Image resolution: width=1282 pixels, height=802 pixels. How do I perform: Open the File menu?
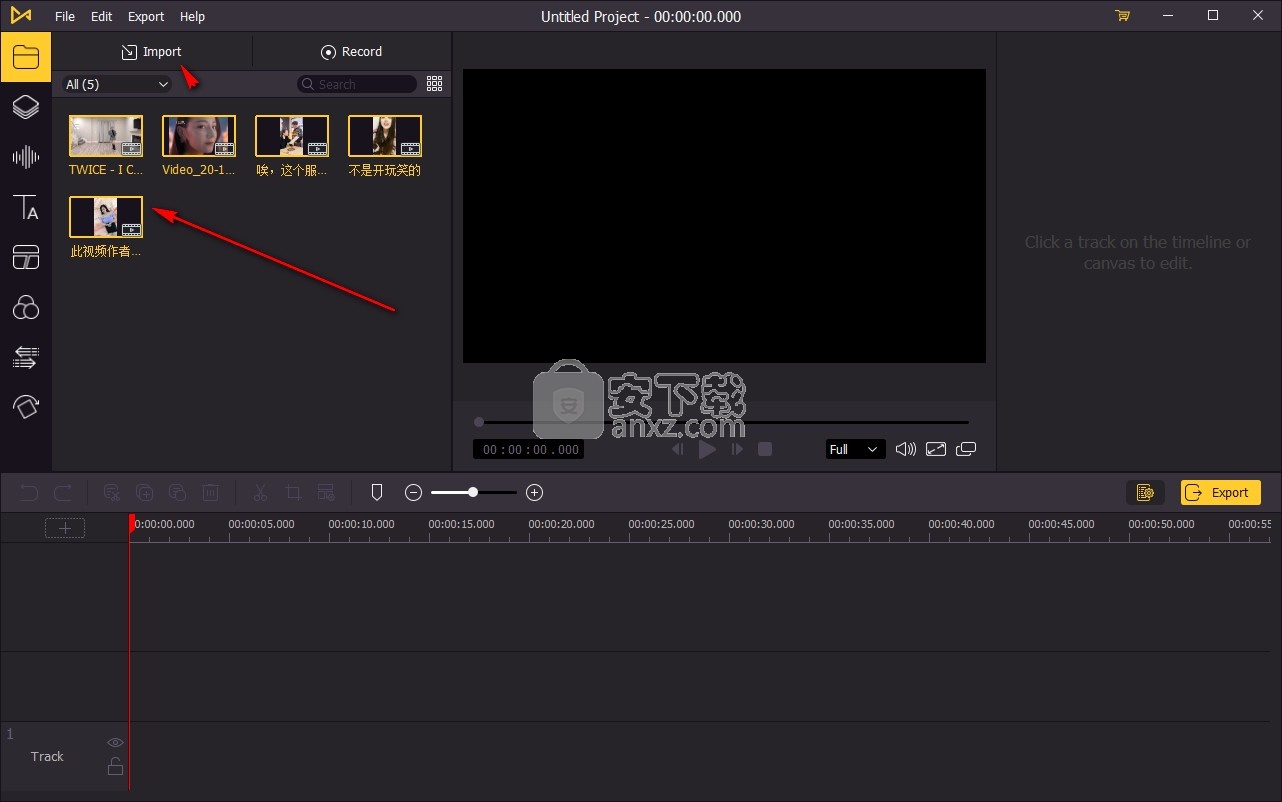[65, 16]
